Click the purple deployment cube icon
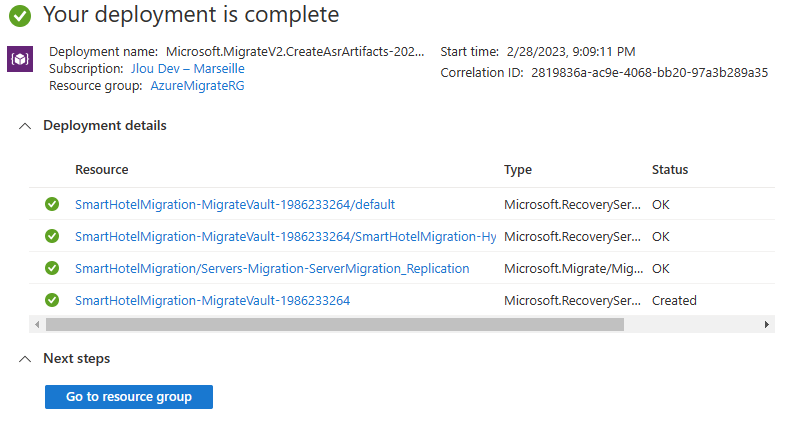 [20, 59]
